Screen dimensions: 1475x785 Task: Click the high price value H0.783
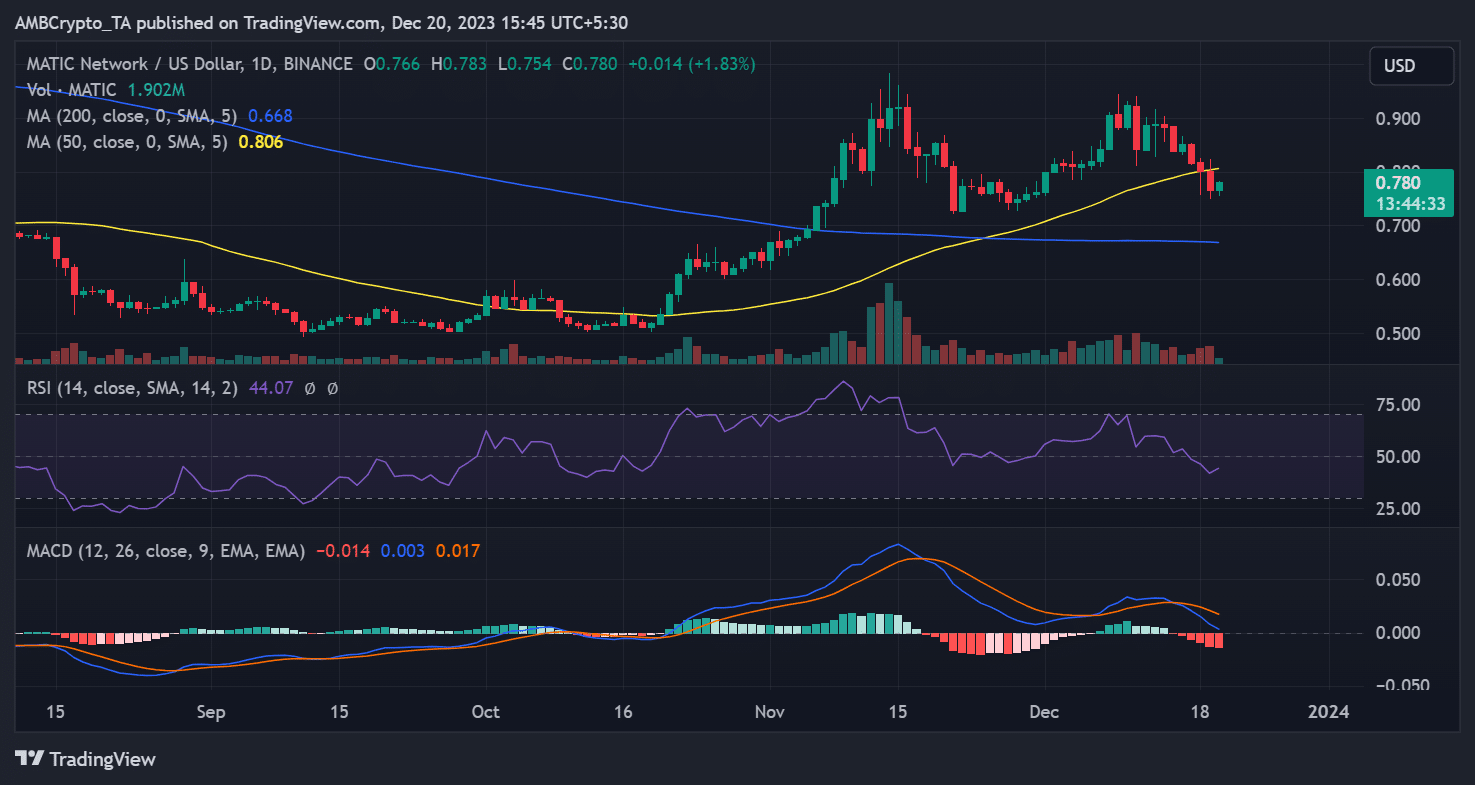pyautogui.click(x=459, y=64)
